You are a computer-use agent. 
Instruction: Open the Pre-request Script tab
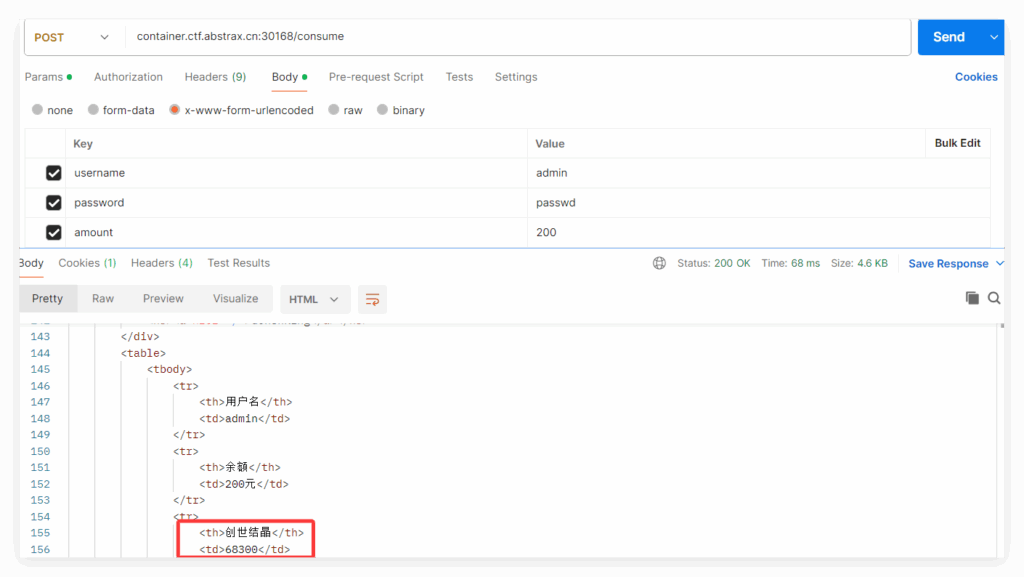point(376,77)
